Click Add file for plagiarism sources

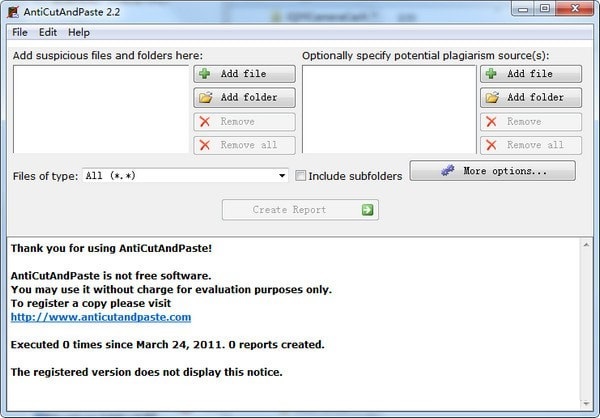[x=531, y=74]
